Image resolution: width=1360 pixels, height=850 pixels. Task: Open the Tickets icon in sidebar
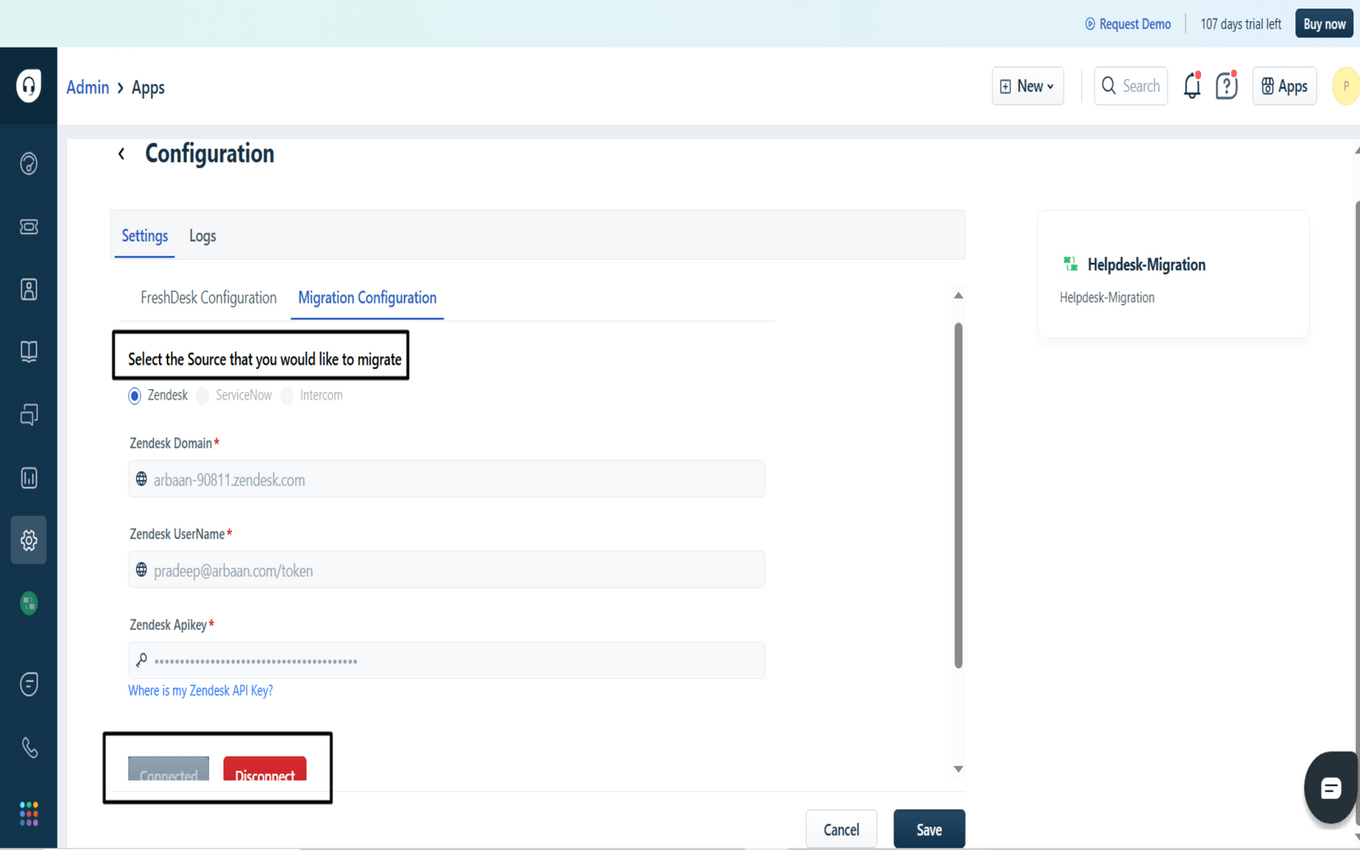pos(29,227)
